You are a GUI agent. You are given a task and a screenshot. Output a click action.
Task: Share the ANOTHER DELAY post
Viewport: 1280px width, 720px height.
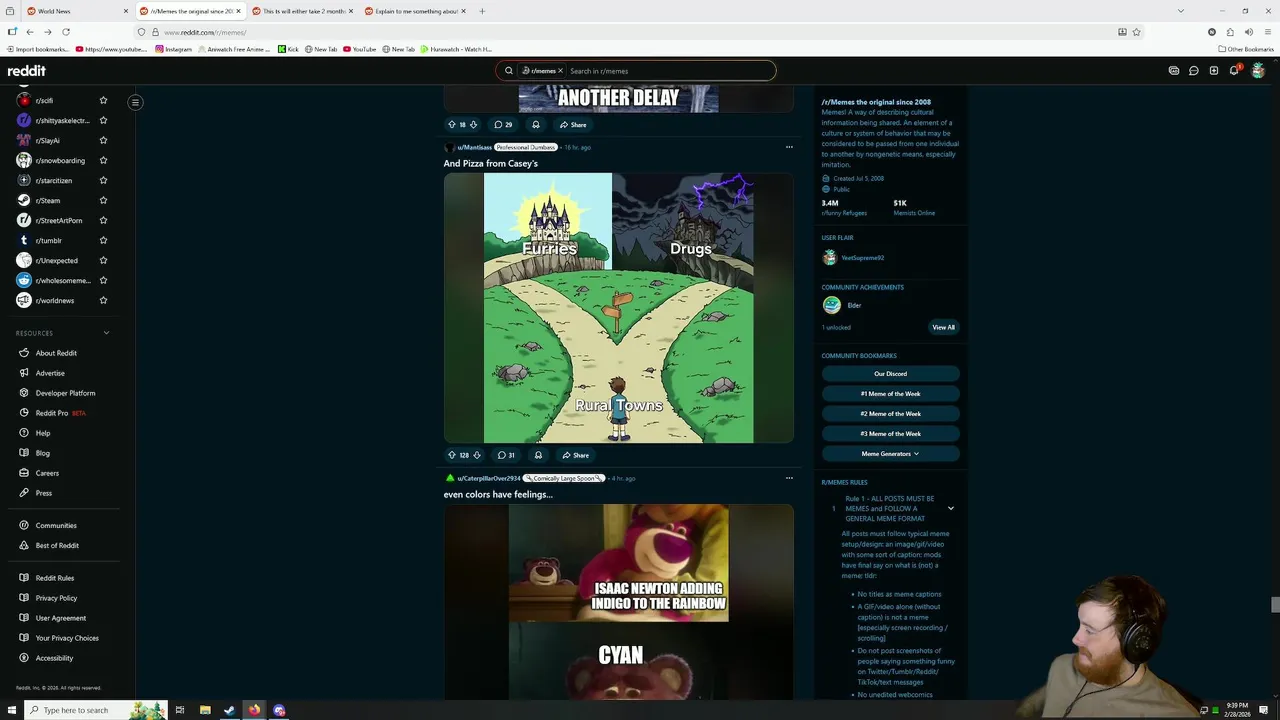click(x=573, y=125)
